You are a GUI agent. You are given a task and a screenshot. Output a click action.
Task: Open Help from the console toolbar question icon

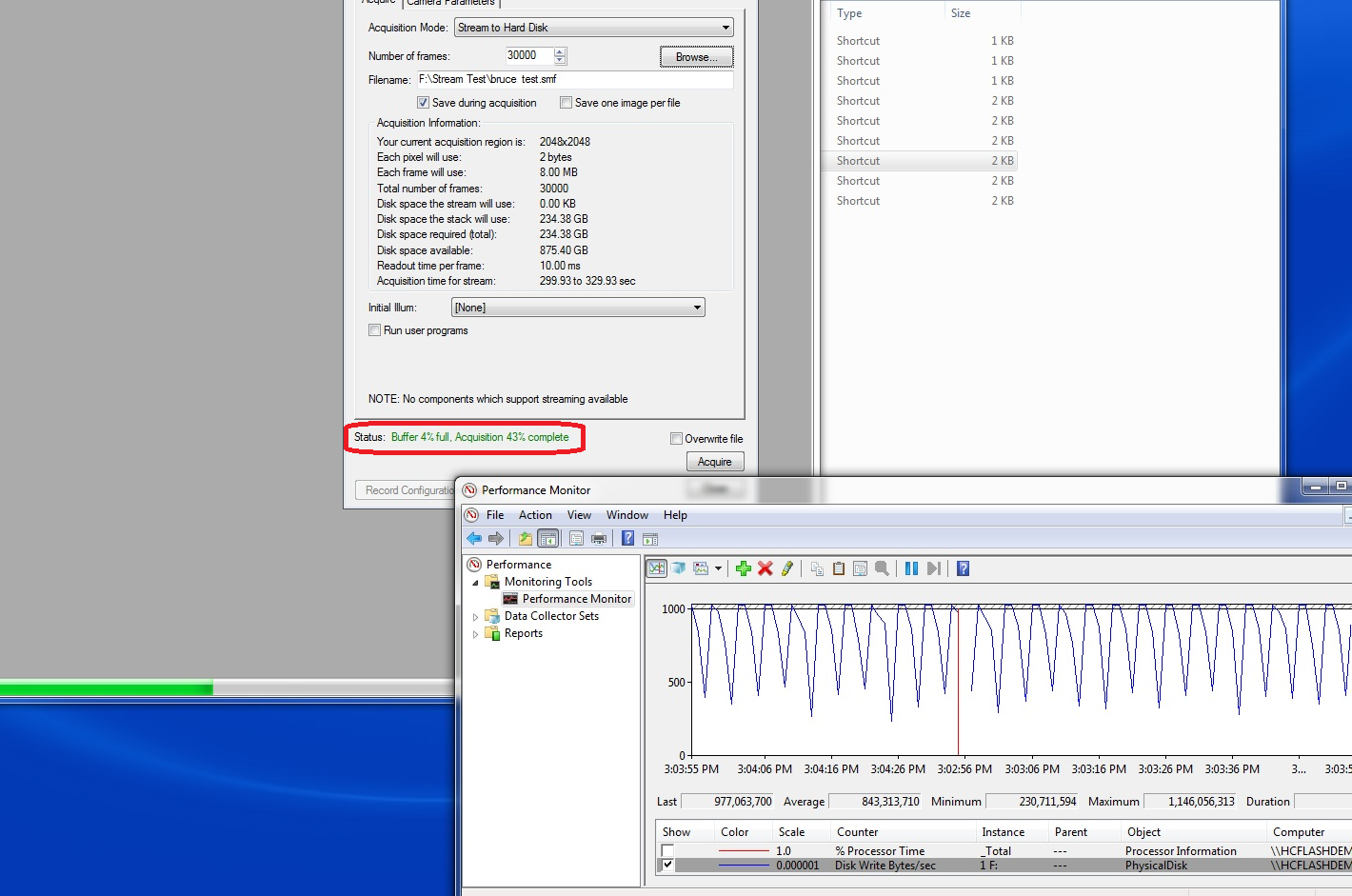(x=628, y=539)
